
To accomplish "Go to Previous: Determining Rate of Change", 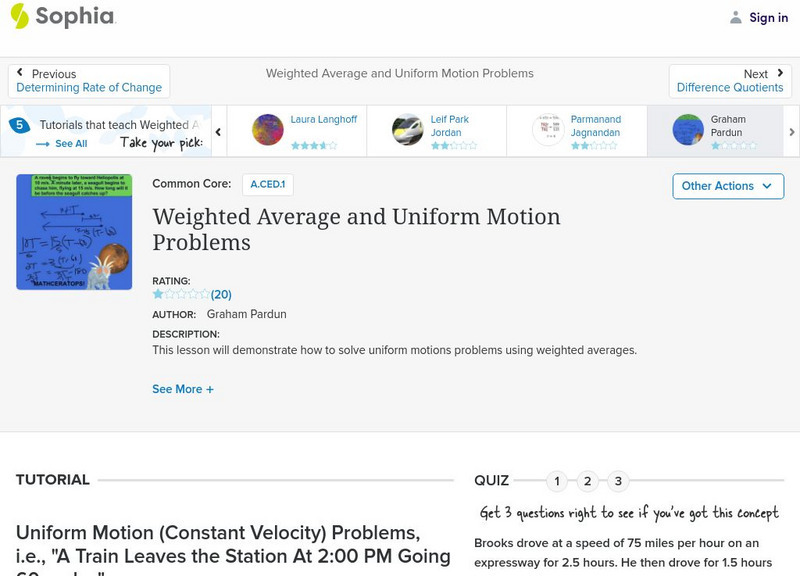I will tap(89, 81).
